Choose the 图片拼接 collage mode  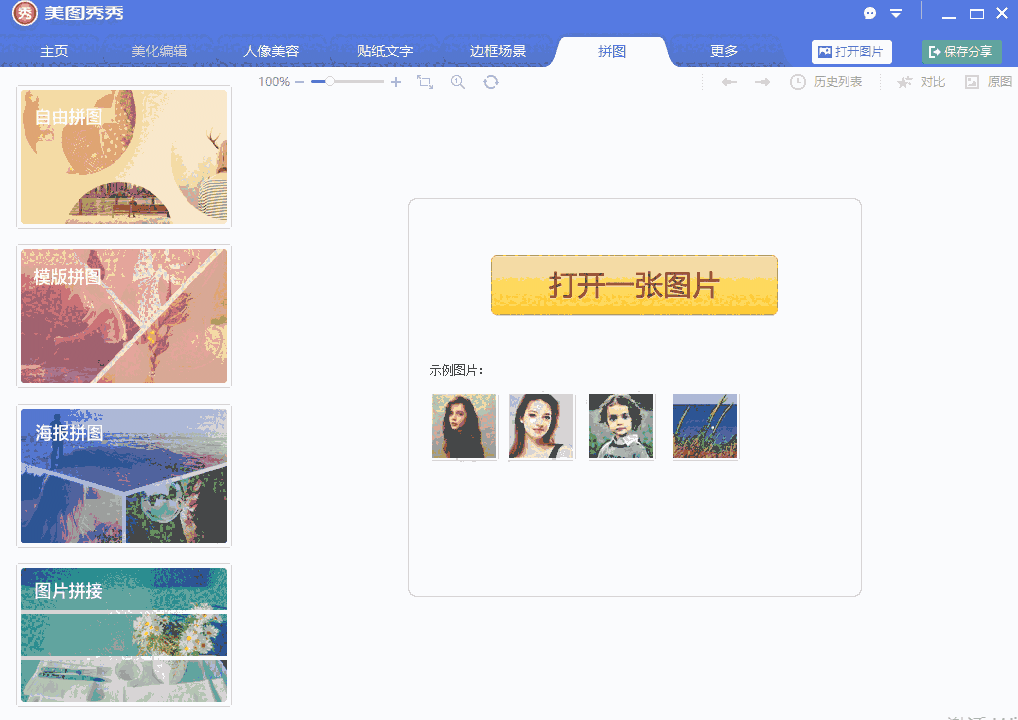pos(124,635)
